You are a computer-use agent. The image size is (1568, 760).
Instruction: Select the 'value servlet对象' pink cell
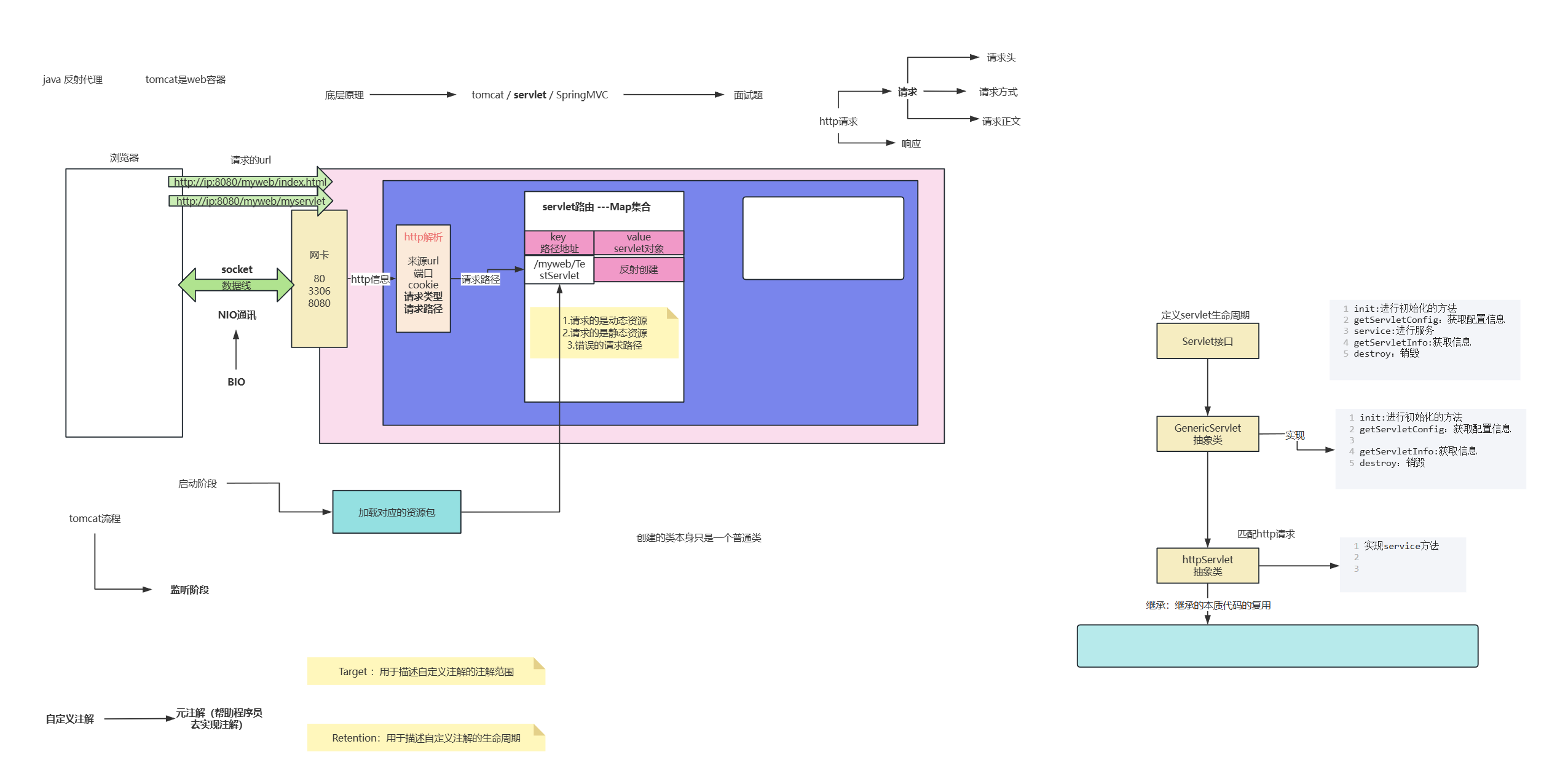639,242
